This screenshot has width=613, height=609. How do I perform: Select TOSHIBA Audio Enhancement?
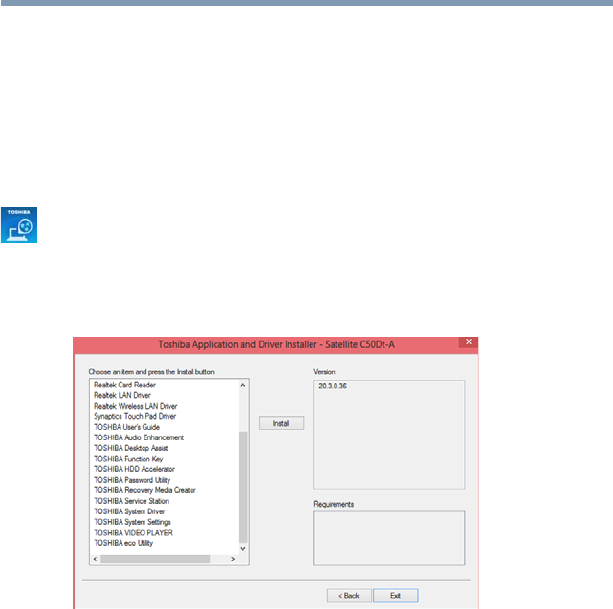pos(139,437)
